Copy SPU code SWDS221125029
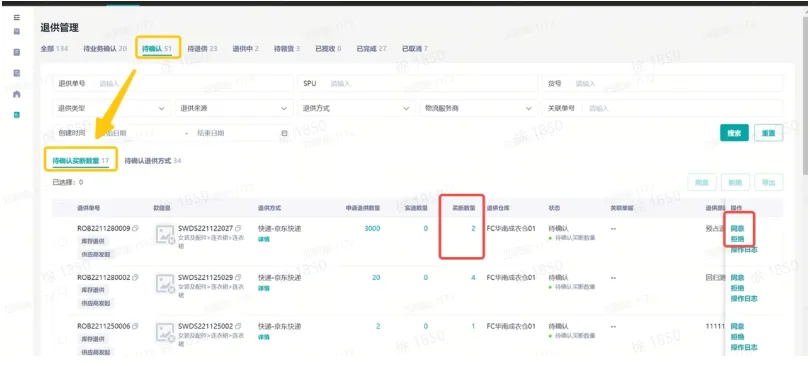This screenshot has height=366, width=810. (x=238, y=277)
